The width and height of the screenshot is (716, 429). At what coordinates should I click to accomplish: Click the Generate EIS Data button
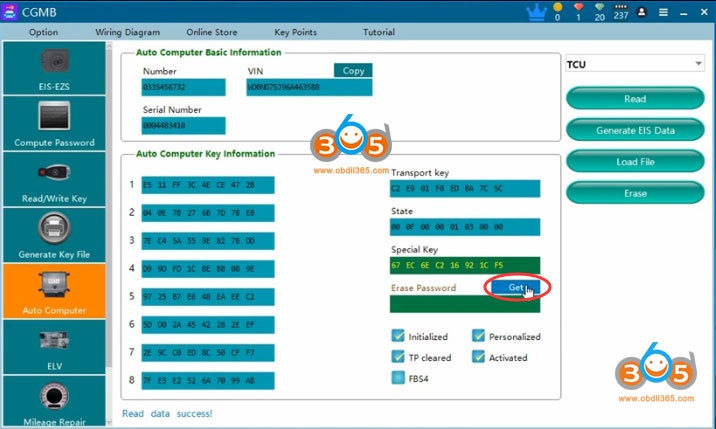(x=635, y=130)
